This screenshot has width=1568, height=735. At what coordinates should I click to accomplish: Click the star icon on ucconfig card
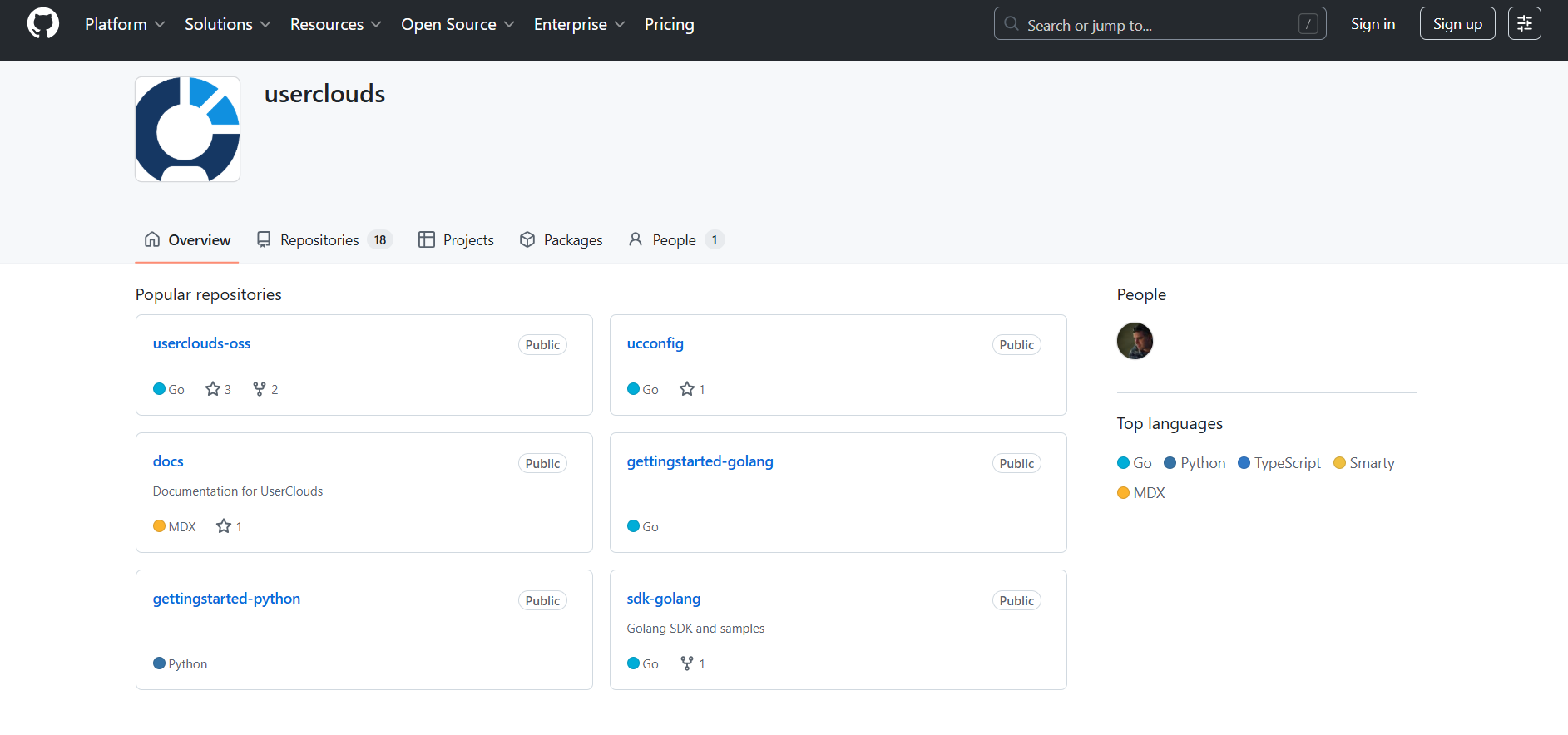click(x=687, y=389)
